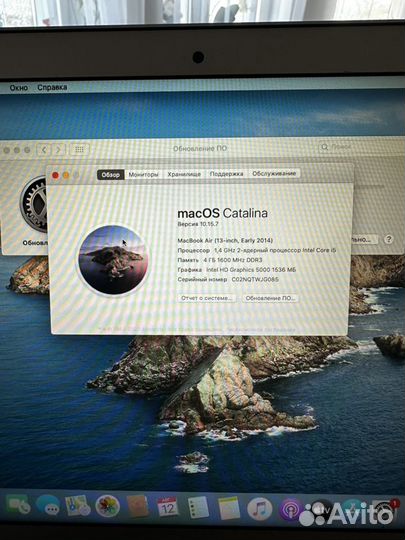Click the Процессор 1,4 GHz line
405x540 pixels.
tap(257, 250)
